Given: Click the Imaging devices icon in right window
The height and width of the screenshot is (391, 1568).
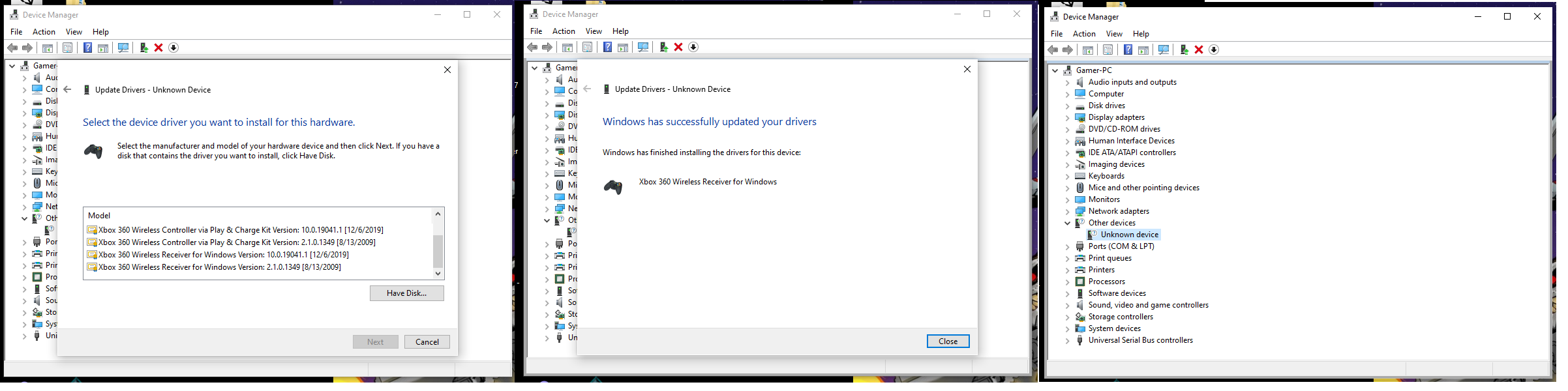Looking at the screenshot, I should (1080, 164).
